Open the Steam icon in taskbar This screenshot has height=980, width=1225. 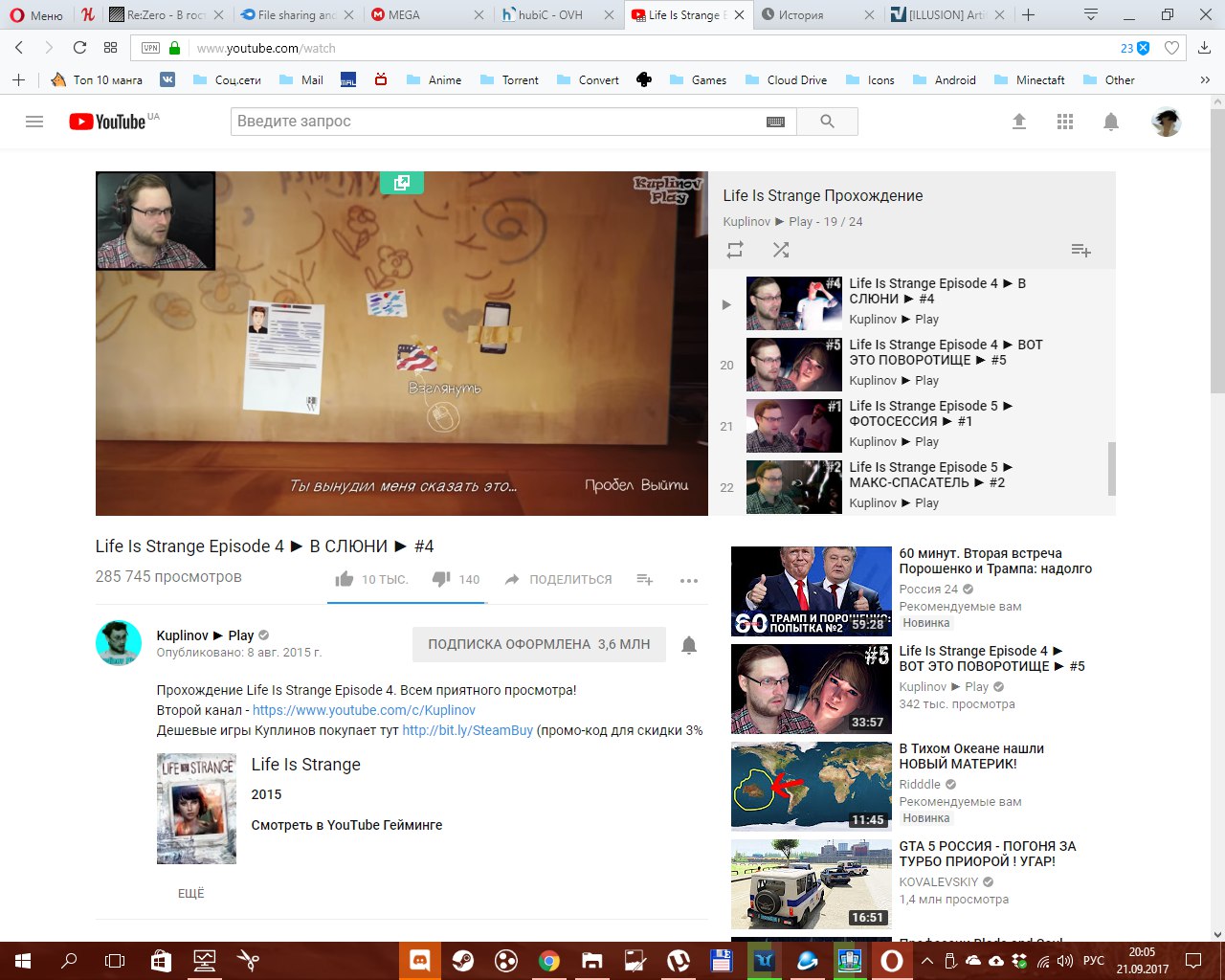(462, 961)
